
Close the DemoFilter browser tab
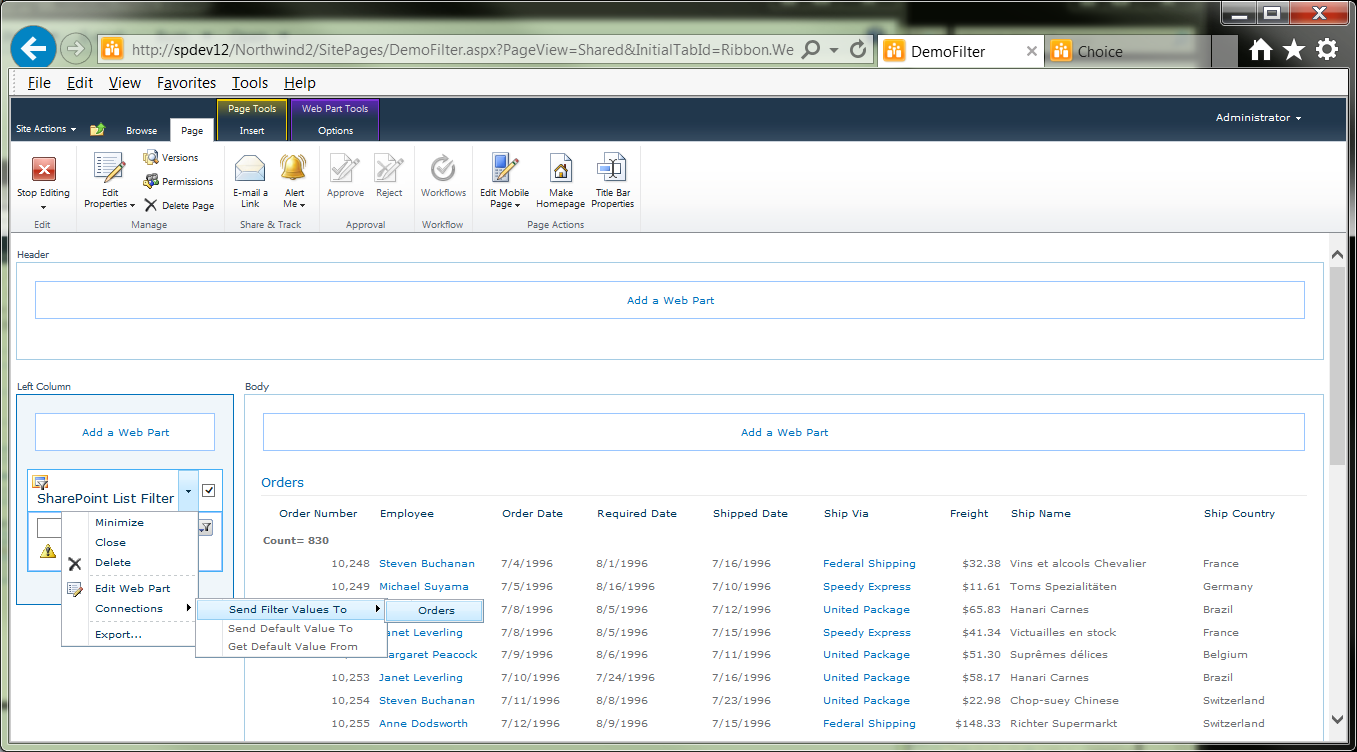tap(1032, 51)
